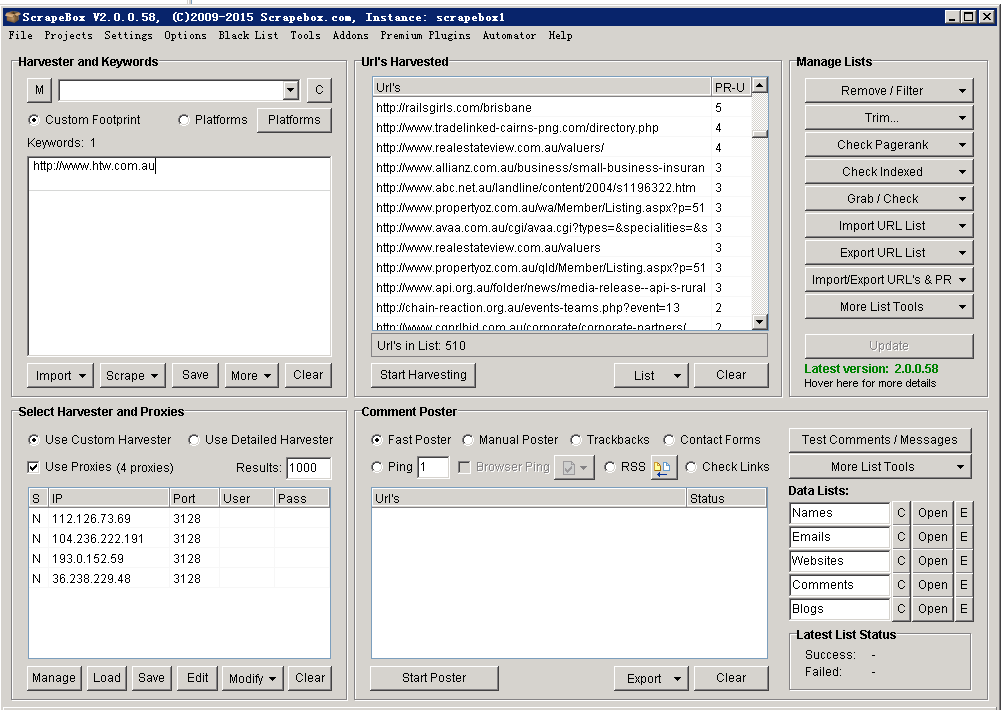
Task: Click the C button next to Emails
Action: [901, 537]
